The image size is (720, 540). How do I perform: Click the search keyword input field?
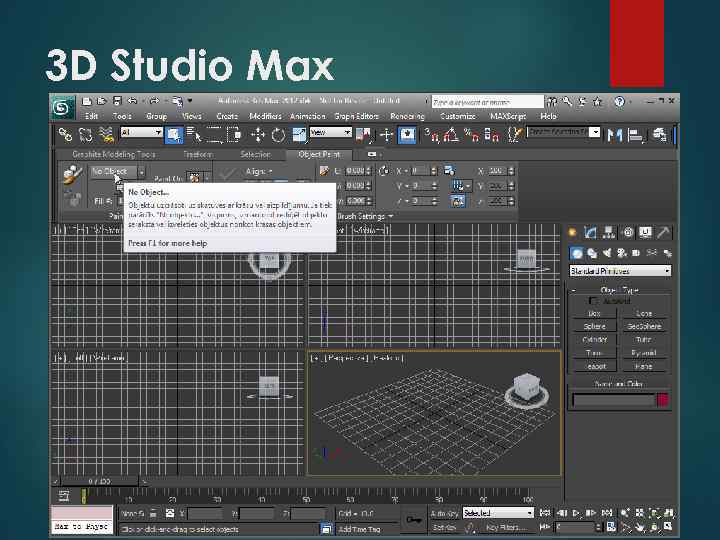487,102
